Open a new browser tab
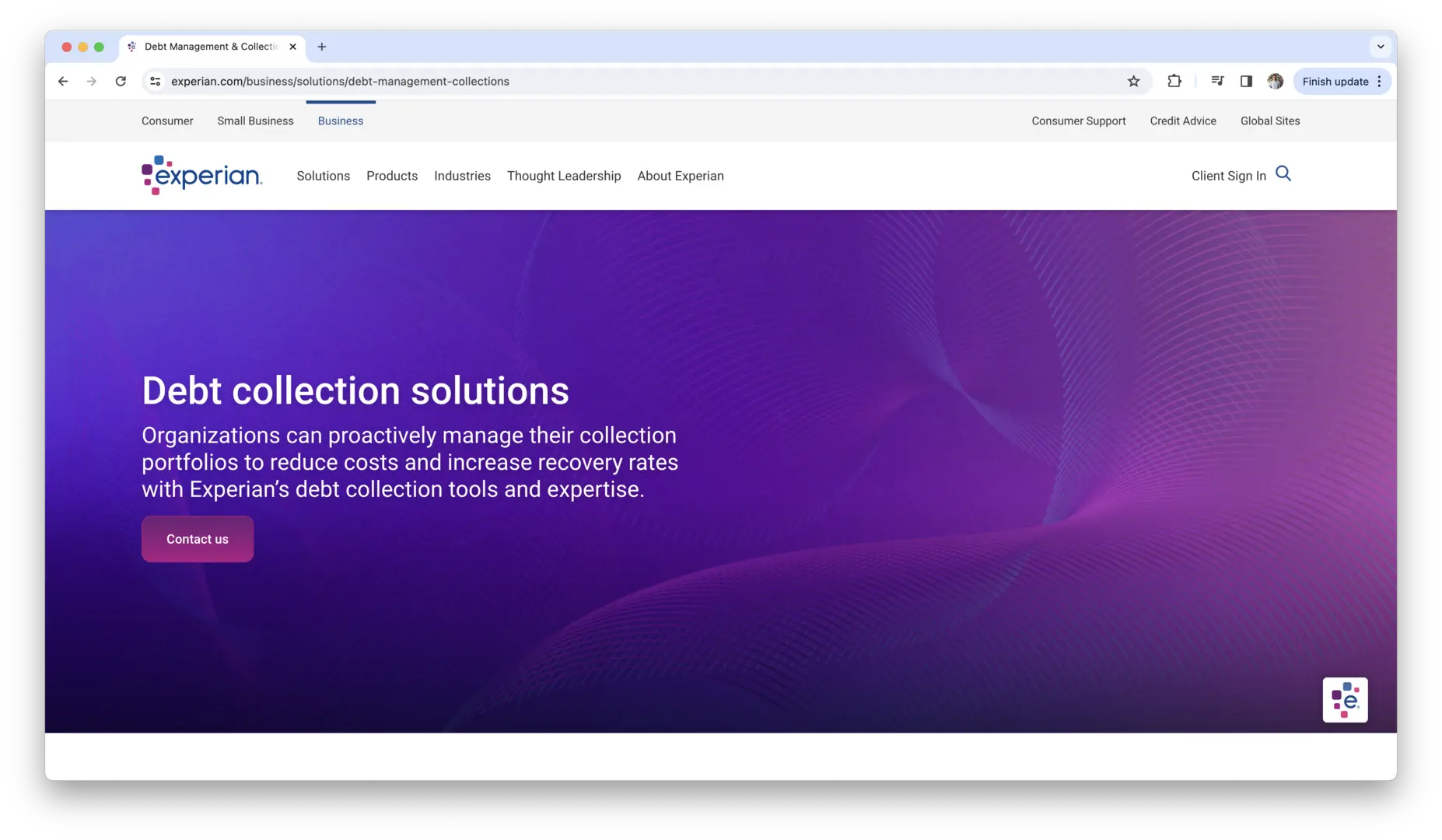This screenshot has width=1442, height=840. pyautogui.click(x=322, y=47)
